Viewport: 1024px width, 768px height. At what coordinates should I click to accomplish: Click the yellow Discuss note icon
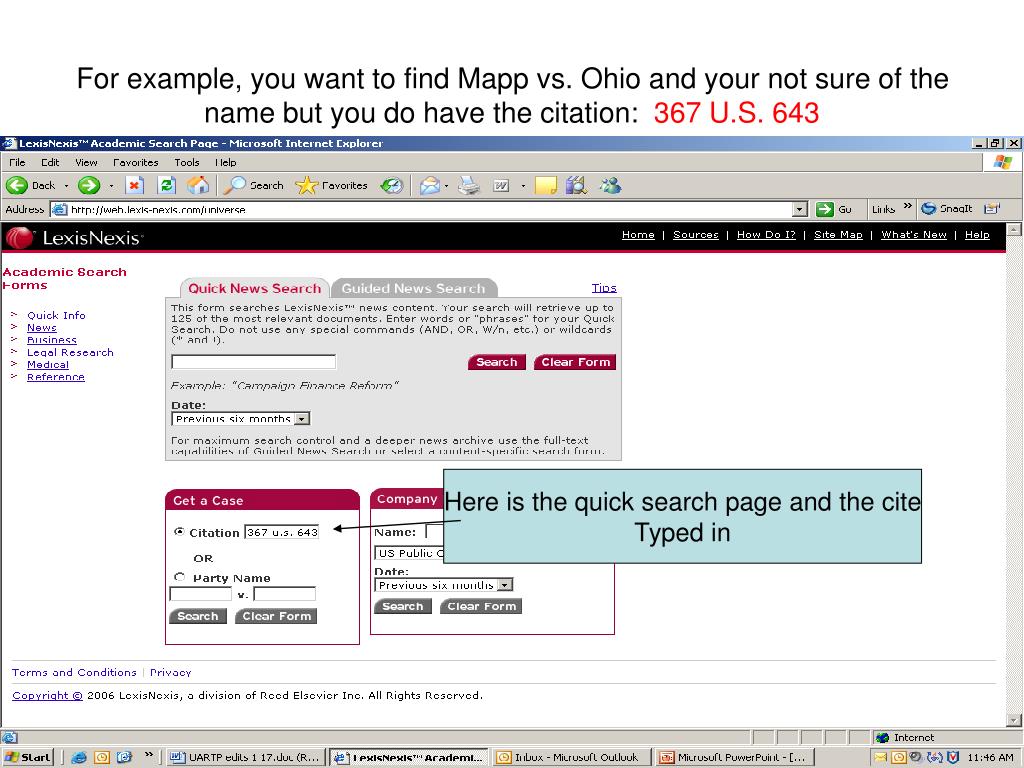point(545,186)
